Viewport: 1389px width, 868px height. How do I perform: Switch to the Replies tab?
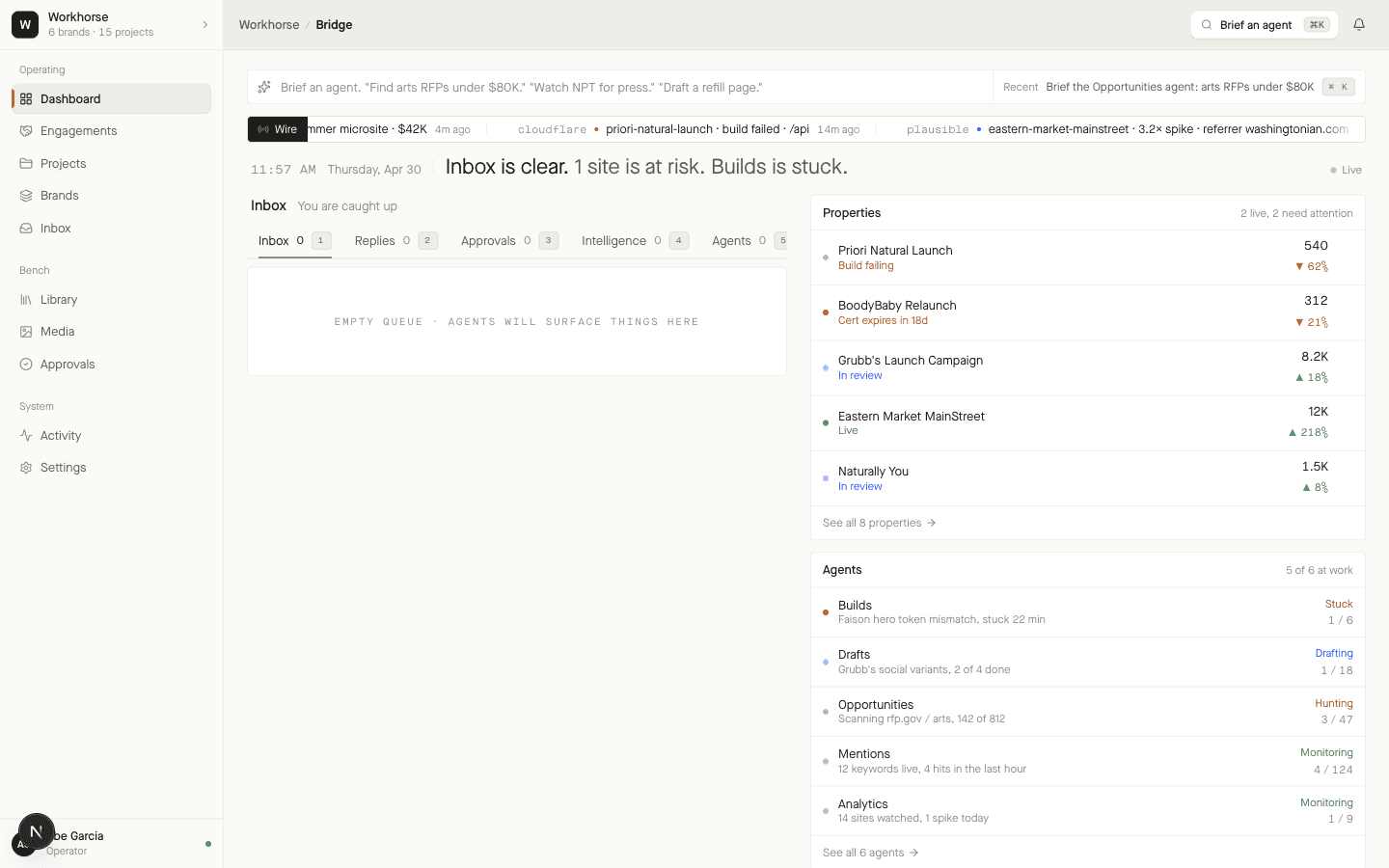(x=396, y=241)
